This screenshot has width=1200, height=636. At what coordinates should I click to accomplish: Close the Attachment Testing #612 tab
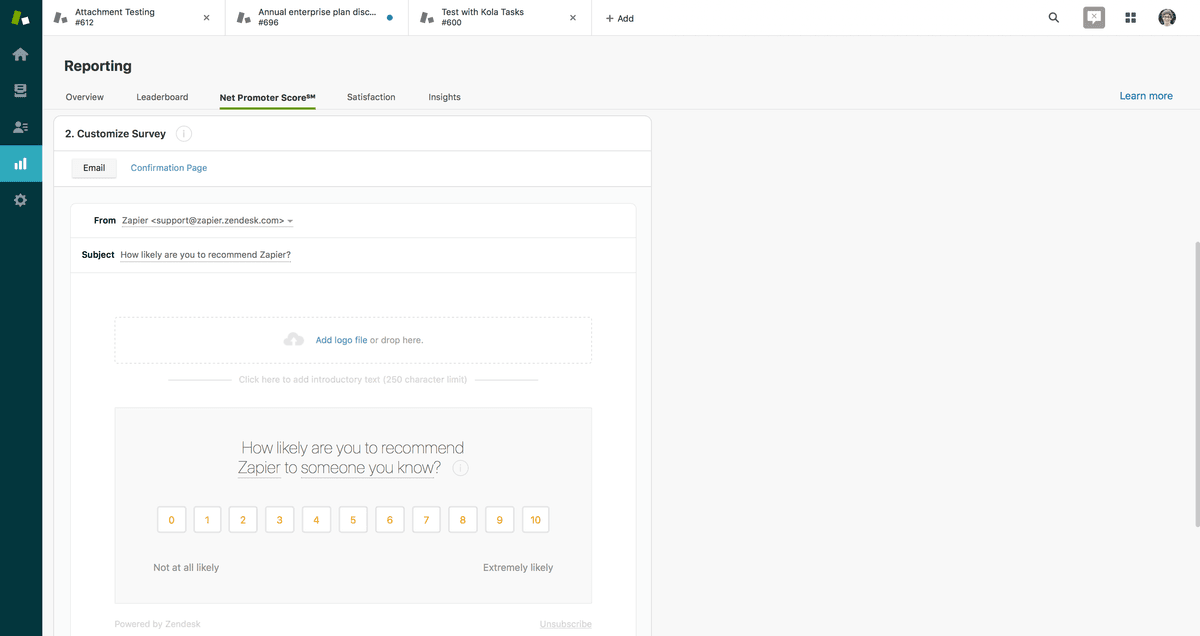pos(206,18)
